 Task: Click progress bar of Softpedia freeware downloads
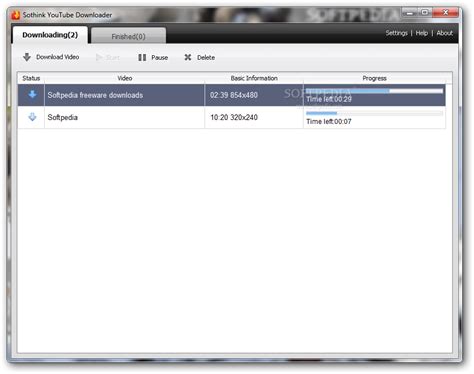374,91
